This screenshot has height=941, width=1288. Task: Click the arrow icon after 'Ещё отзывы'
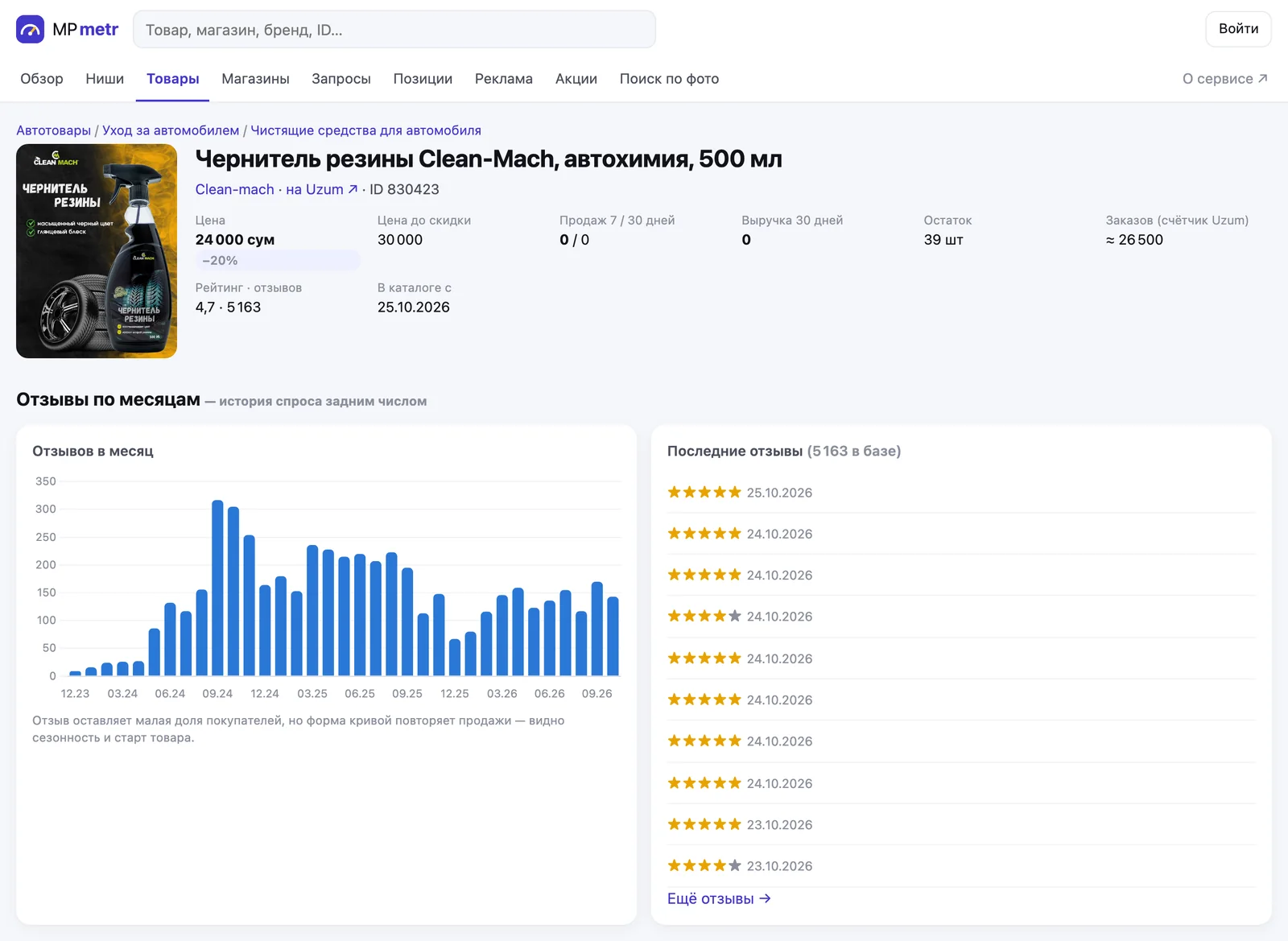[766, 898]
